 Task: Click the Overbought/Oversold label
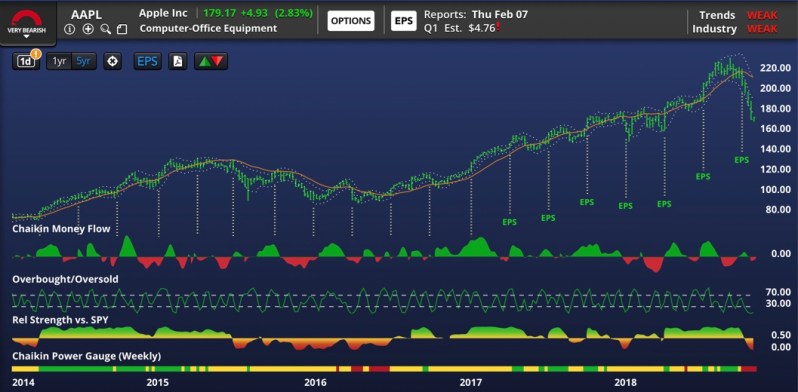[65, 279]
